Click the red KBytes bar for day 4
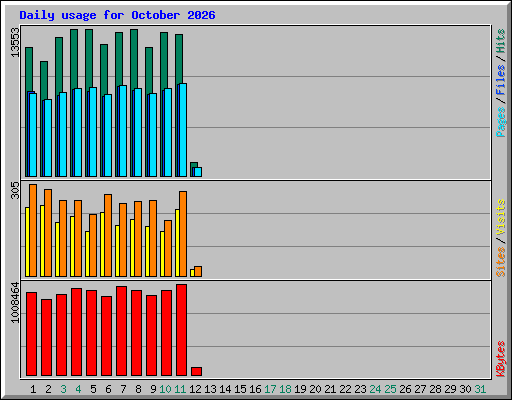 [x=76, y=332]
